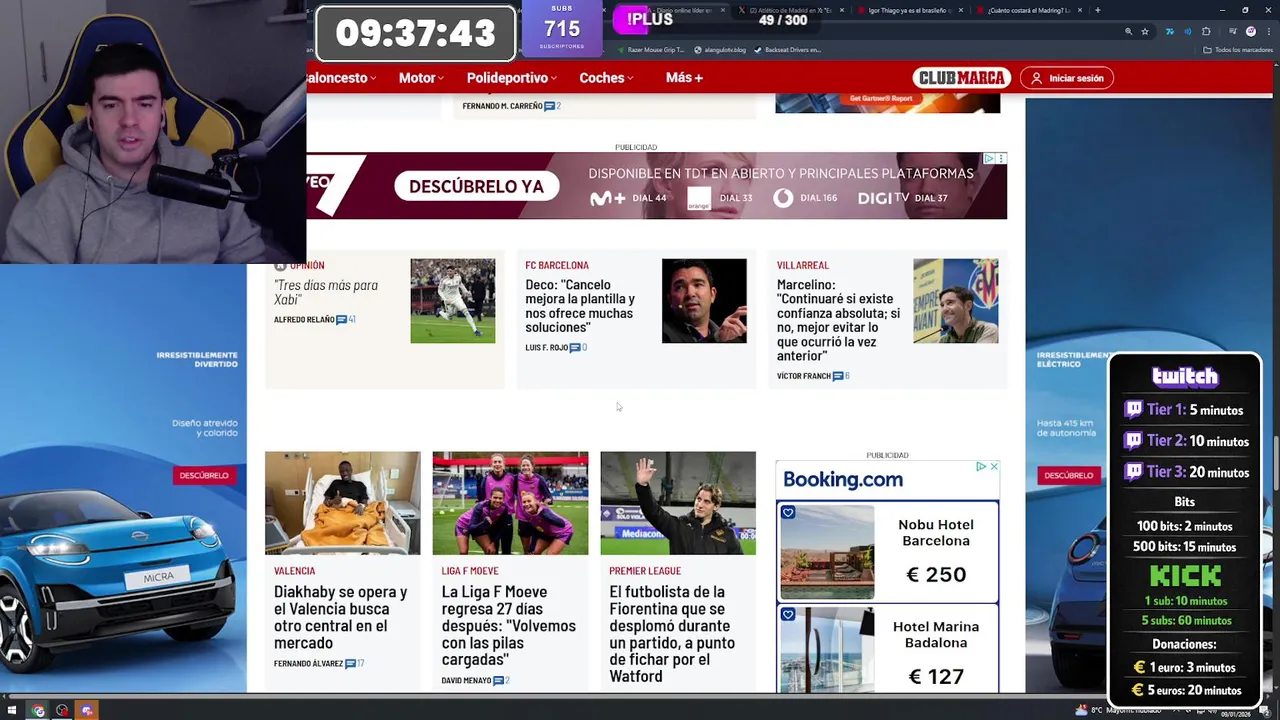The width and height of the screenshot is (1280, 720).
Task: Open Marcelino Continuaré article headline
Action: pos(838,320)
